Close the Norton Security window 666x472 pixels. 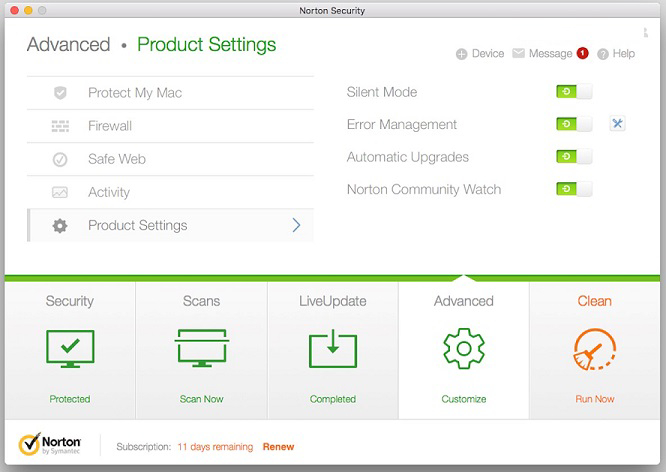point(14,10)
